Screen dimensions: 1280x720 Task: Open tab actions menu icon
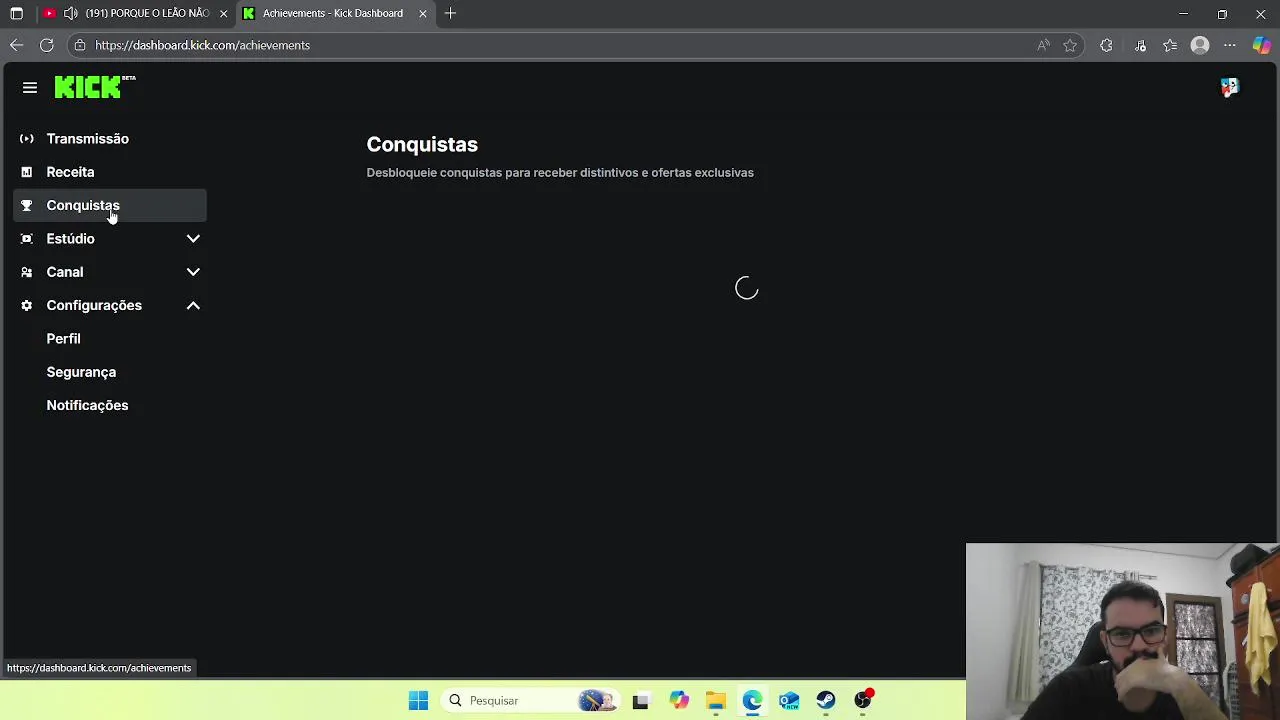(16, 13)
